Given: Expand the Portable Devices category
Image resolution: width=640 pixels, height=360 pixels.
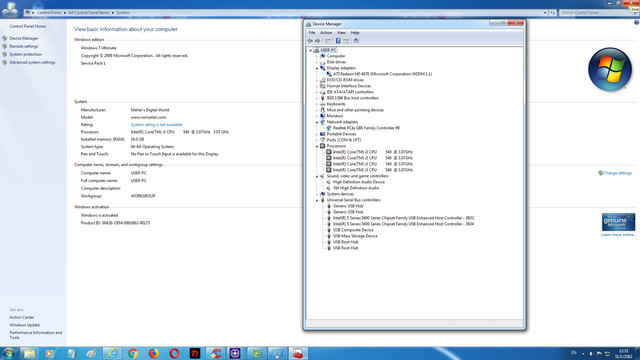Looking at the screenshot, I should [317, 134].
